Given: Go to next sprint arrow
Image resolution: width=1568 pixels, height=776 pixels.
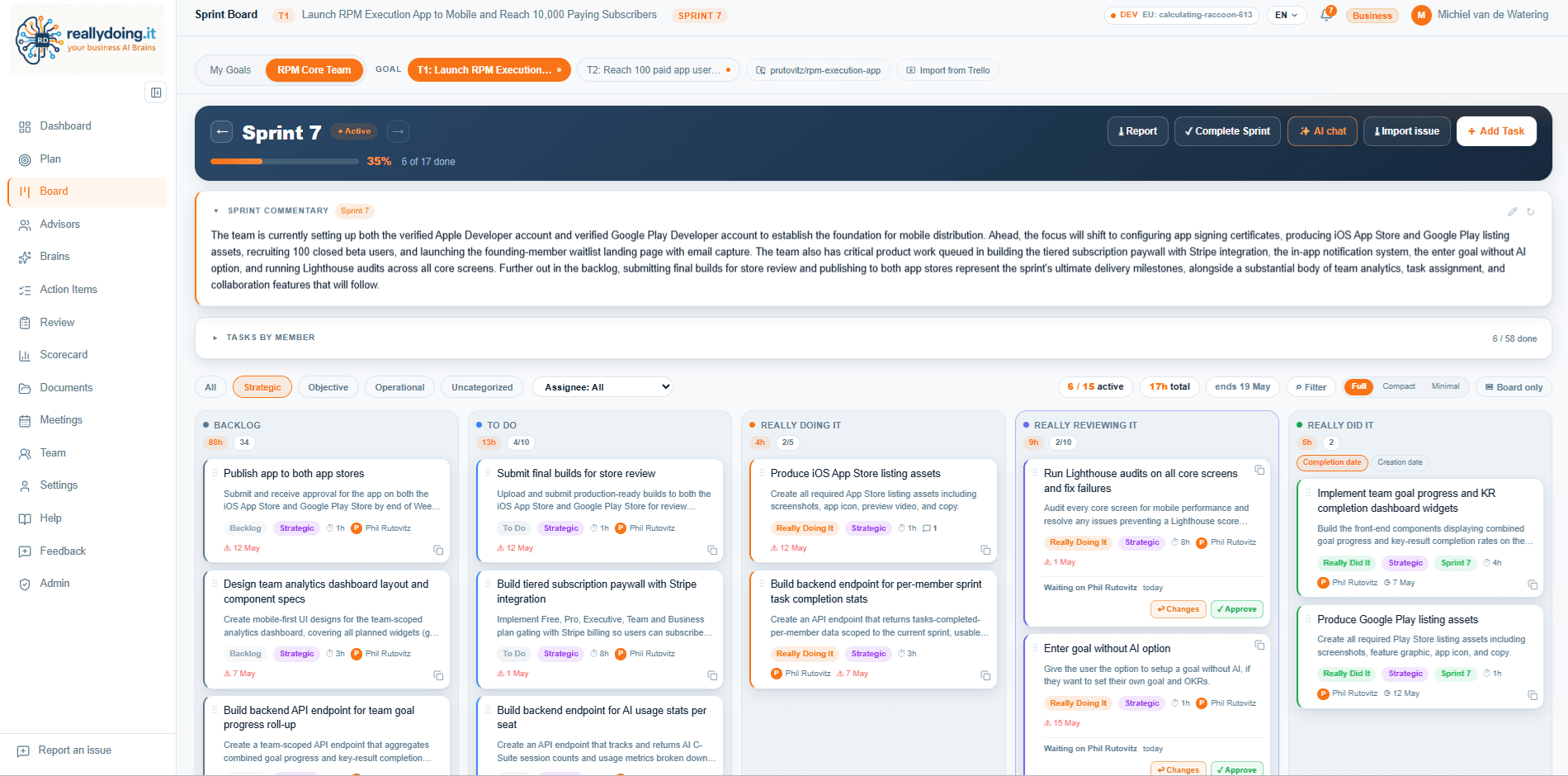Looking at the screenshot, I should (x=398, y=131).
